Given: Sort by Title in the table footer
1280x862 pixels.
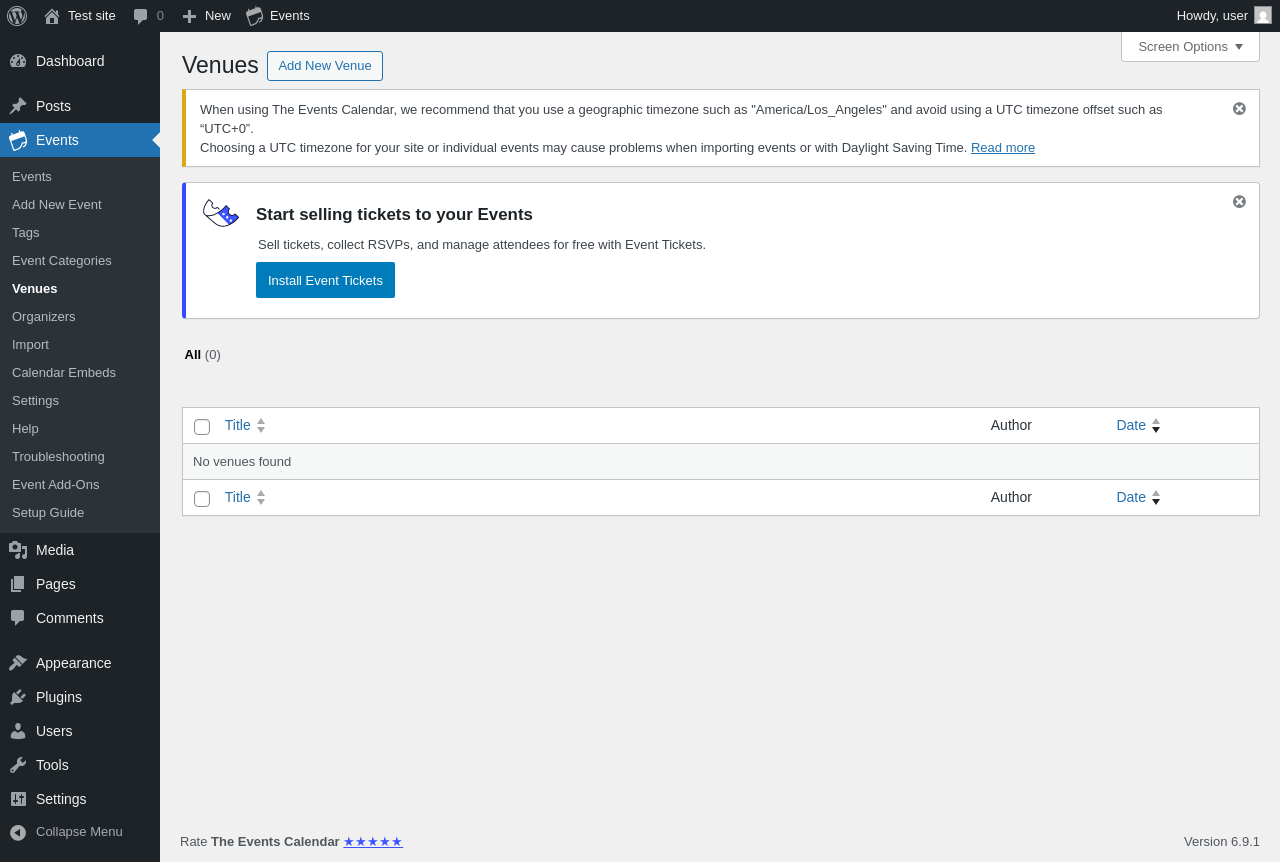Looking at the screenshot, I should 245,497.
